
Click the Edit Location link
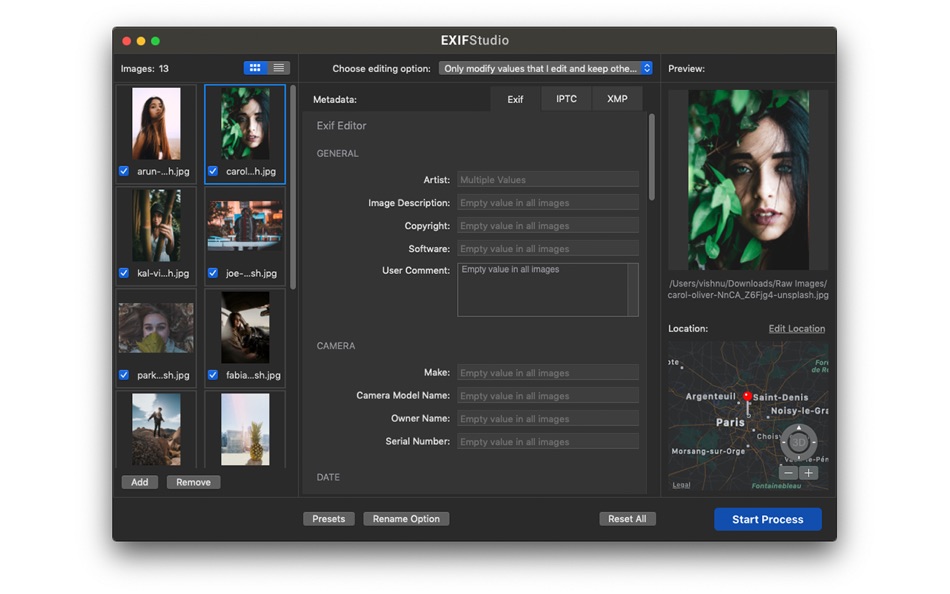pos(797,329)
